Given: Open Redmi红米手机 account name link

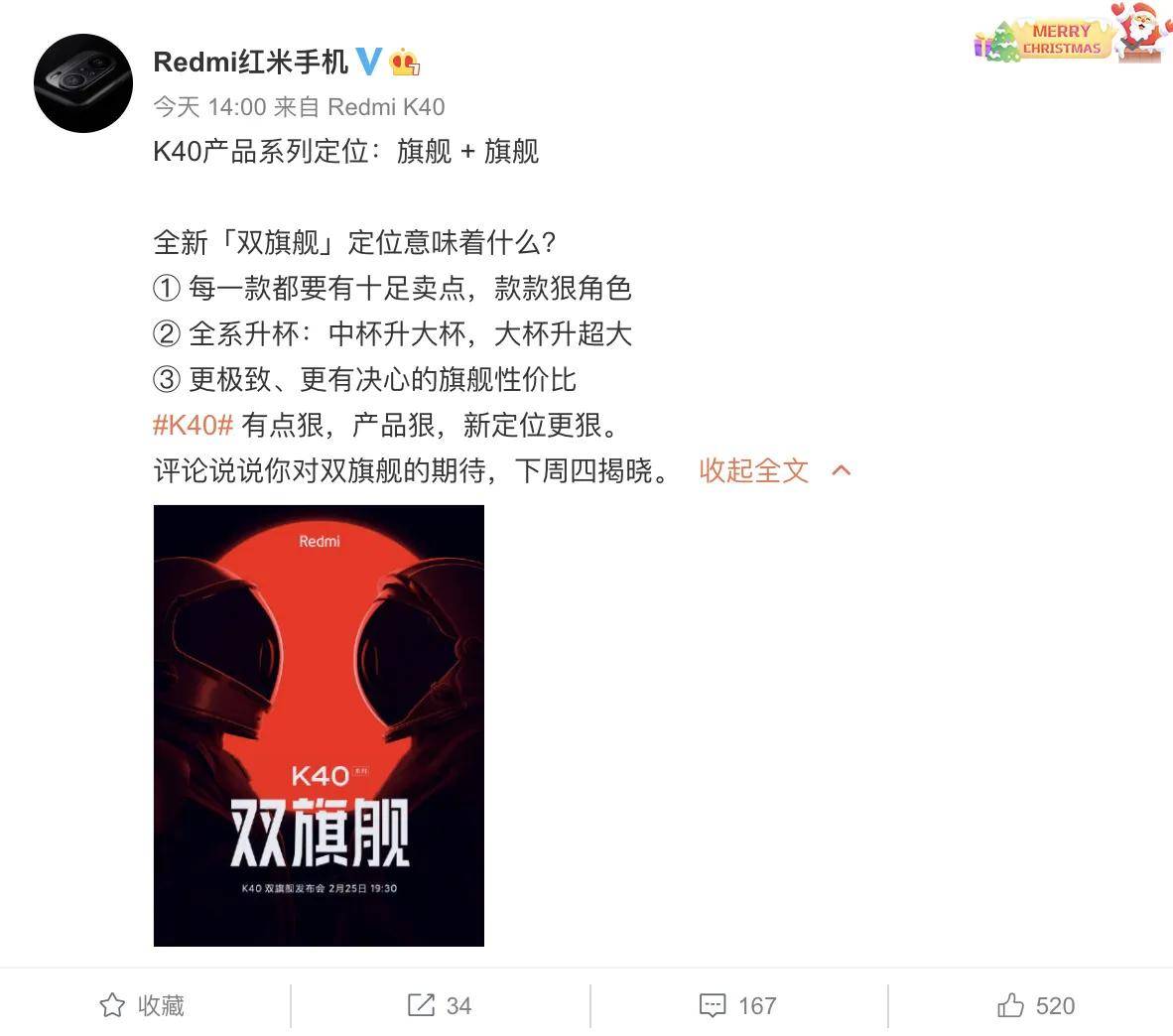Looking at the screenshot, I should 251,63.
